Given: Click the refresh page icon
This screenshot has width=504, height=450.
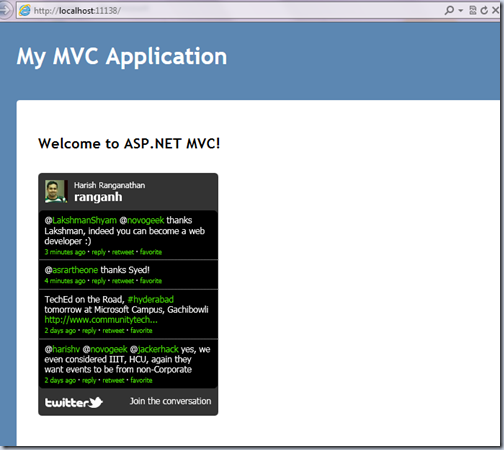Looking at the screenshot, I should point(484,10).
